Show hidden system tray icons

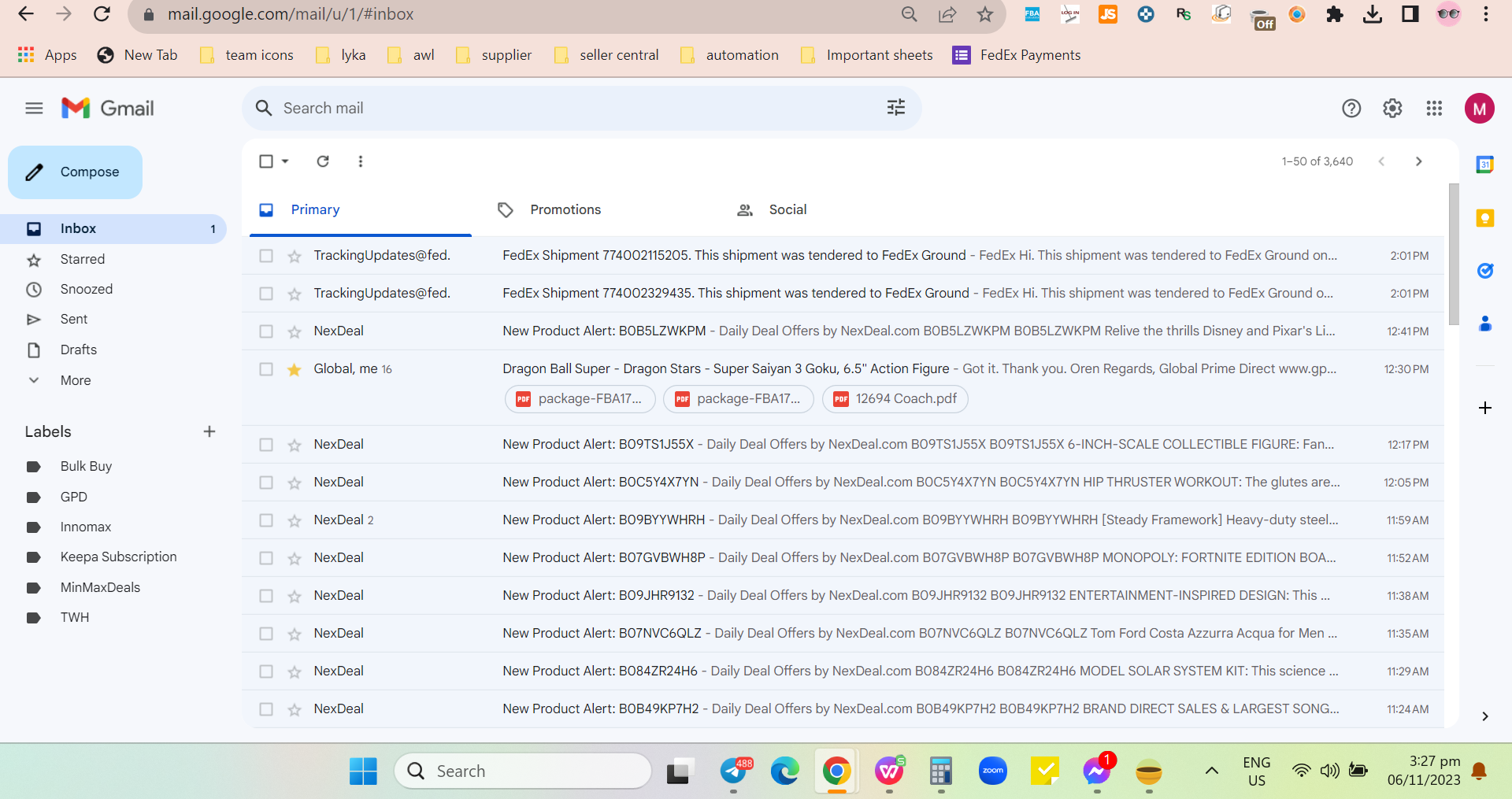click(1212, 771)
